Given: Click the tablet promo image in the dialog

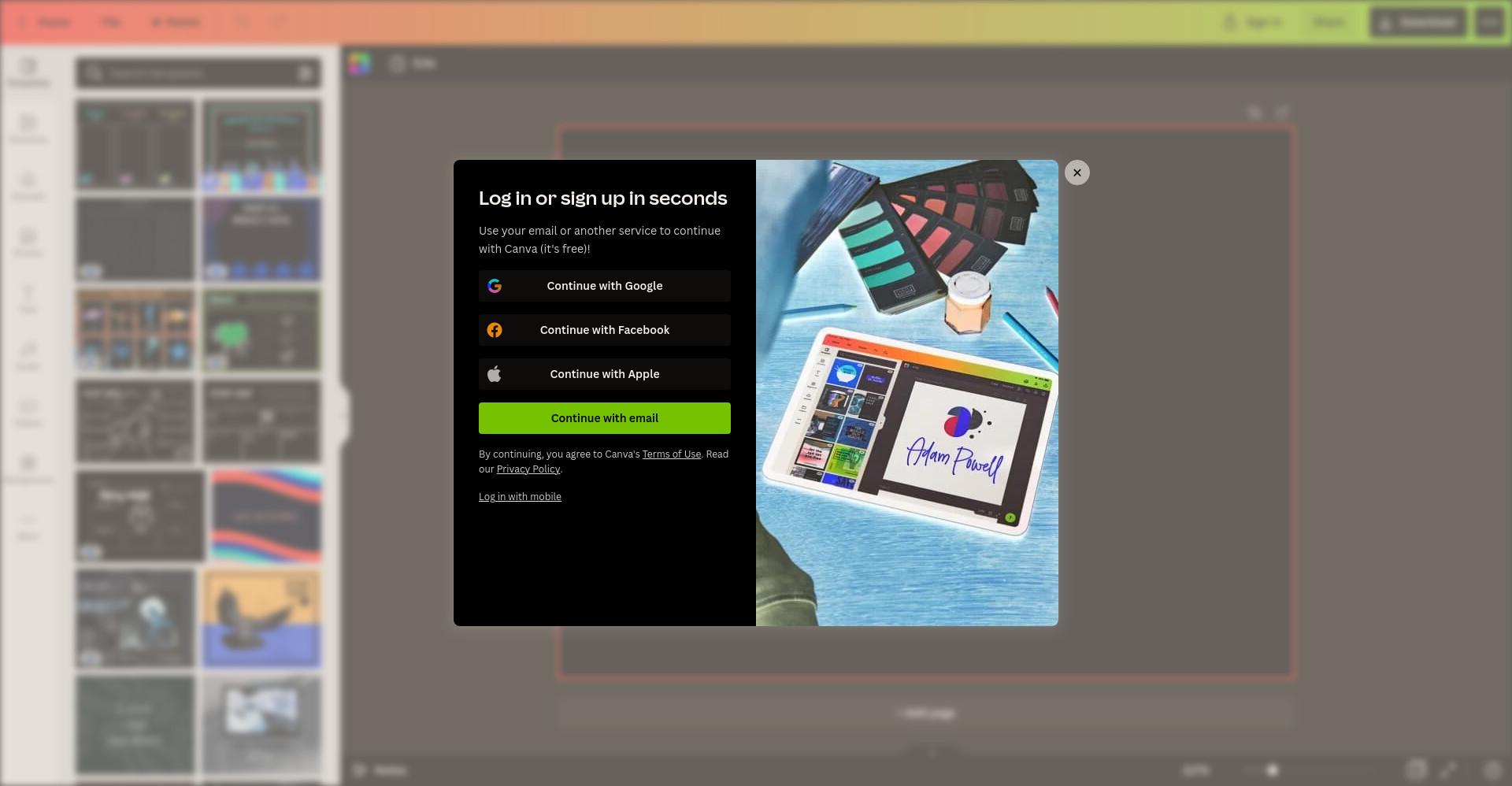Looking at the screenshot, I should point(906,393).
